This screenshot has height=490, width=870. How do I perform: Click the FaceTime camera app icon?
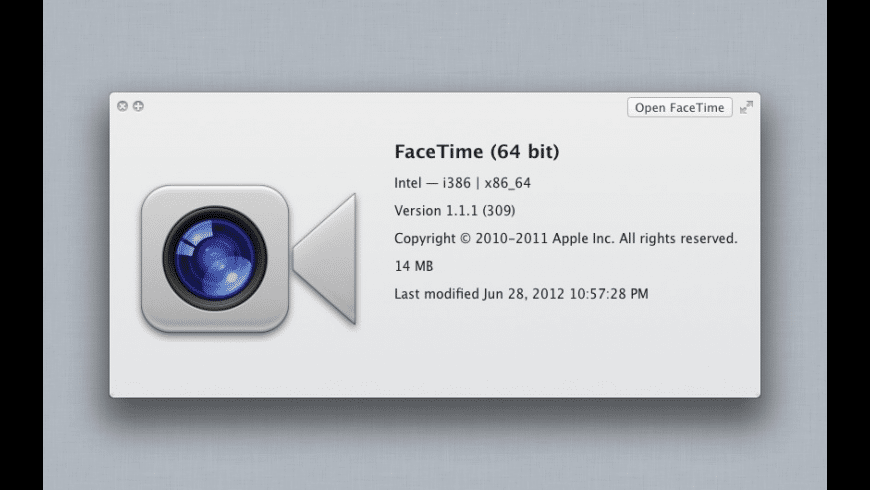click(x=247, y=258)
